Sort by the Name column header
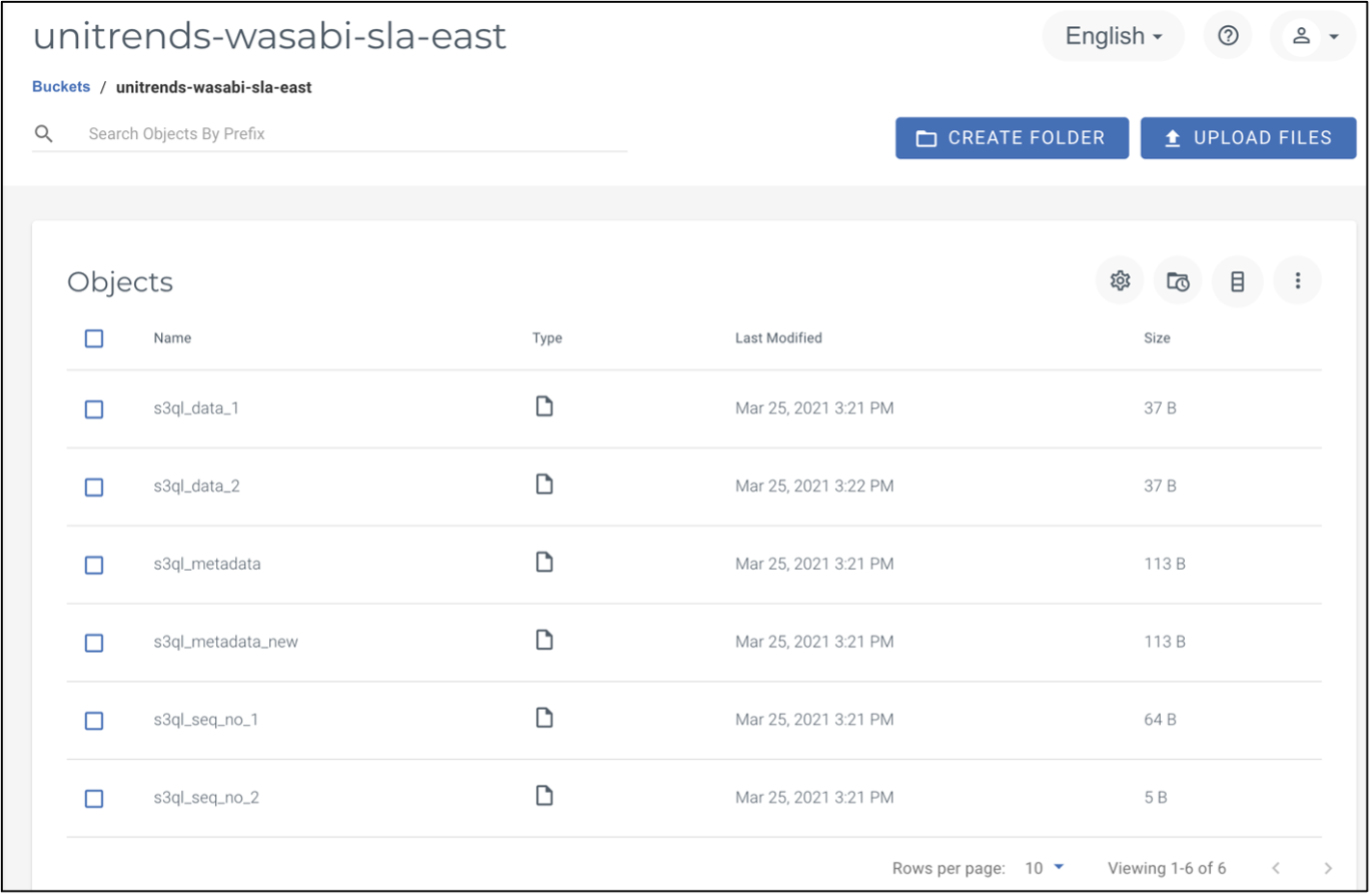Image resolution: width=1372 pixels, height=895 pixels. (173, 339)
